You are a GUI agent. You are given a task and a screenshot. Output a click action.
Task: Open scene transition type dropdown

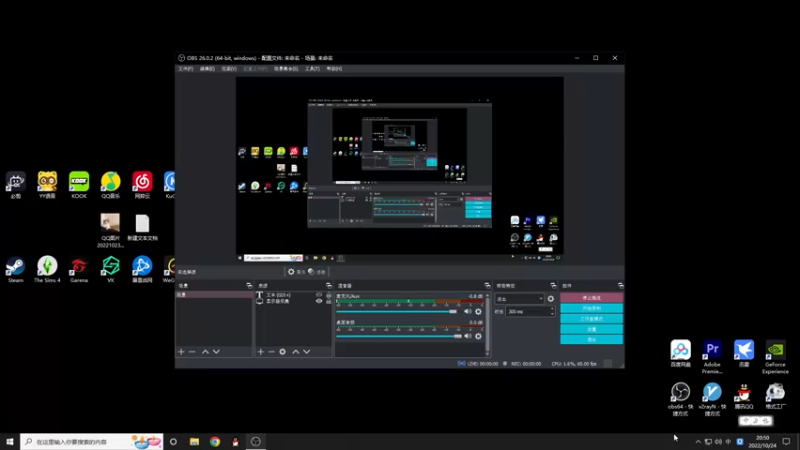519,299
